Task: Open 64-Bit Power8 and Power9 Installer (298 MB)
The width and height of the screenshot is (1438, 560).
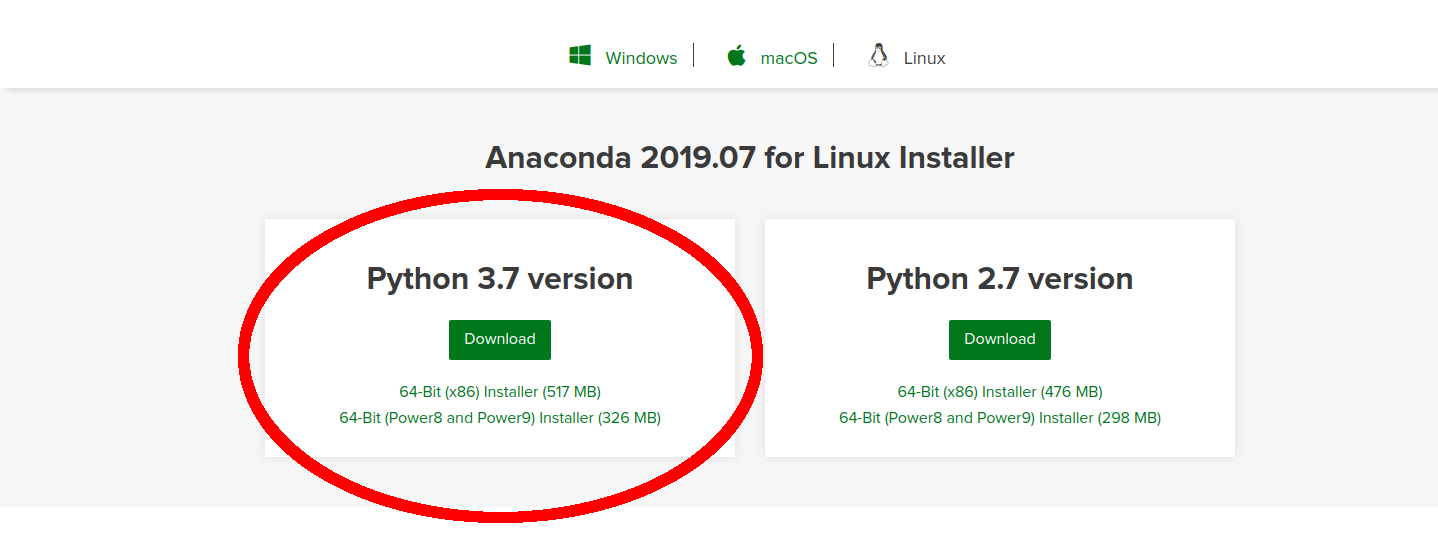Action: coord(1000,418)
